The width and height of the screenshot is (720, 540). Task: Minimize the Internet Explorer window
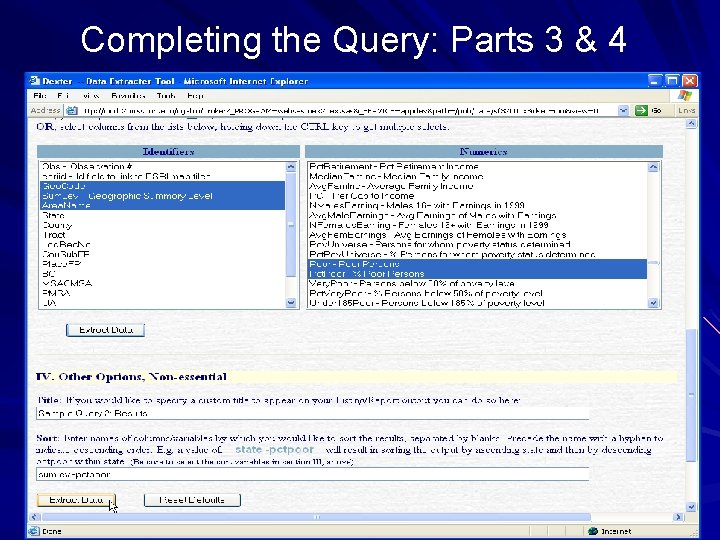[x=655, y=81]
